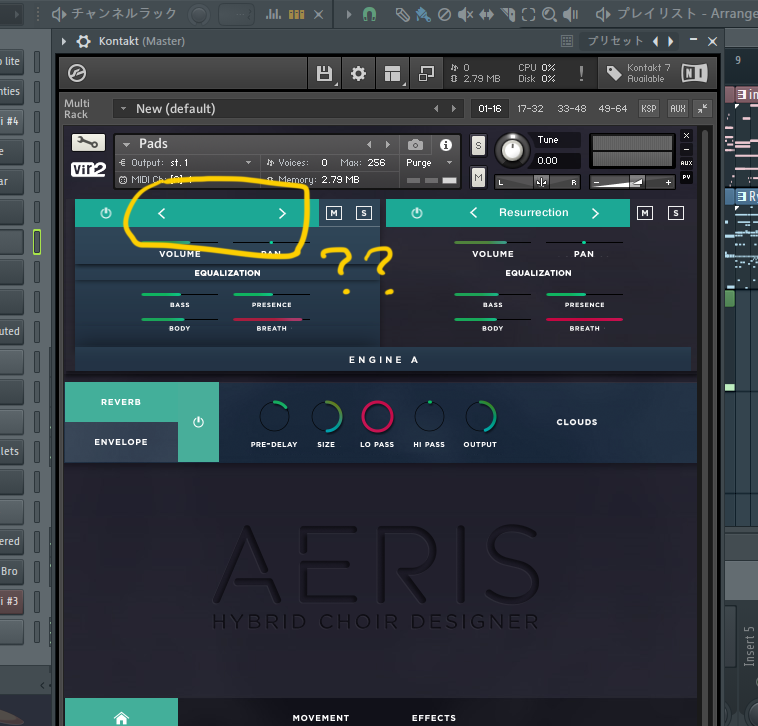Solo the Pads instrument in Kontakt header
The height and width of the screenshot is (726, 758).
[478, 145]
